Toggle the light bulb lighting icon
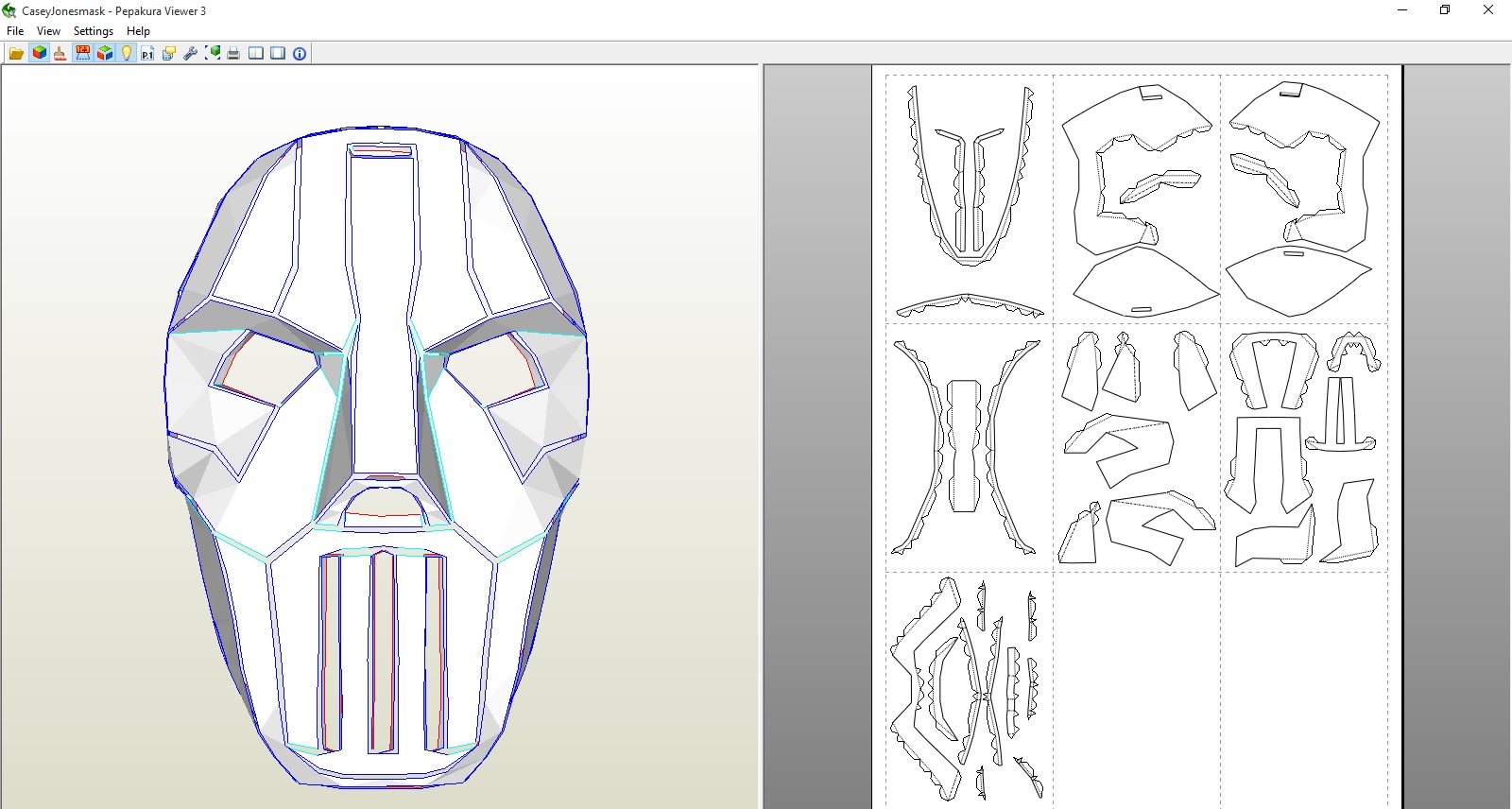 click(x=127, y=53)
